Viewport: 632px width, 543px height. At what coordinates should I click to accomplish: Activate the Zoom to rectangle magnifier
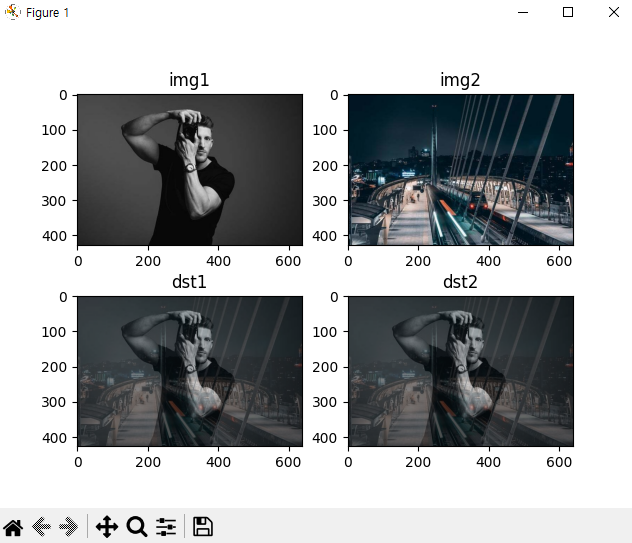pyautogui.click(x=137, y=526)
